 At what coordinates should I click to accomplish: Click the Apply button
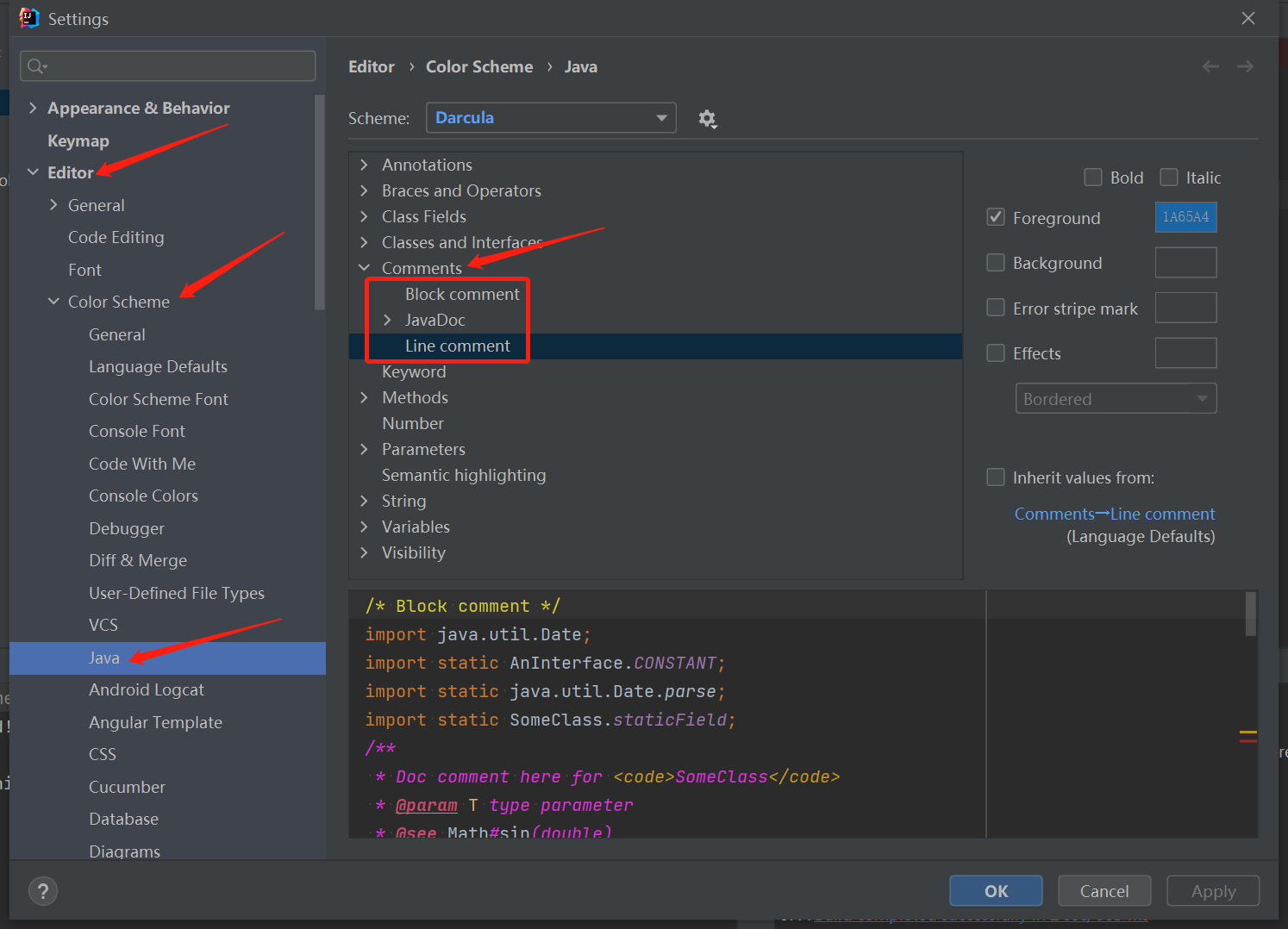(1213, 891)
